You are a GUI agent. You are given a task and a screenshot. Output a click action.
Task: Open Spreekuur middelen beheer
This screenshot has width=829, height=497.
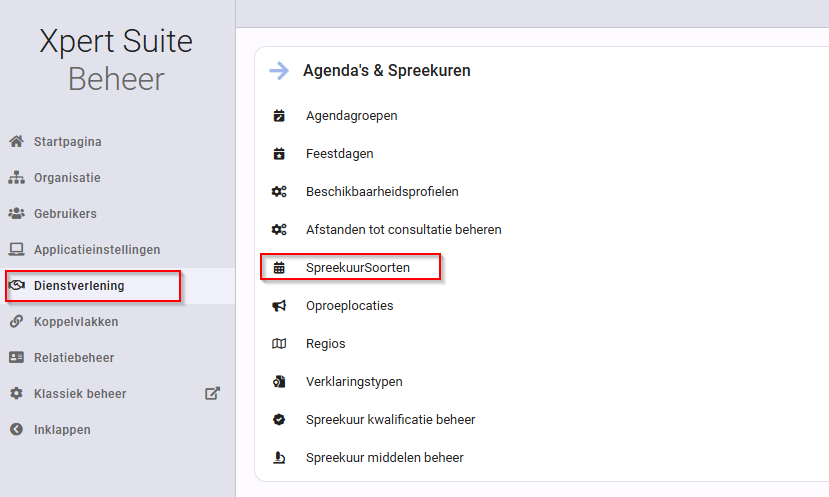385,457
